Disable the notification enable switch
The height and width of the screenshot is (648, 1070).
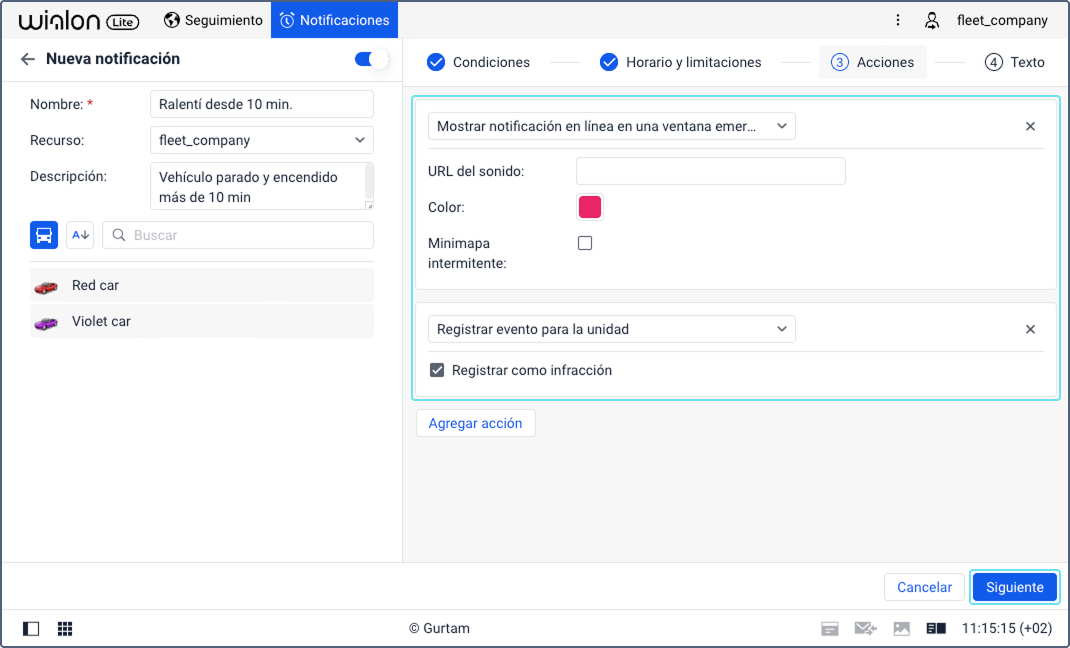tap(371, 59)
